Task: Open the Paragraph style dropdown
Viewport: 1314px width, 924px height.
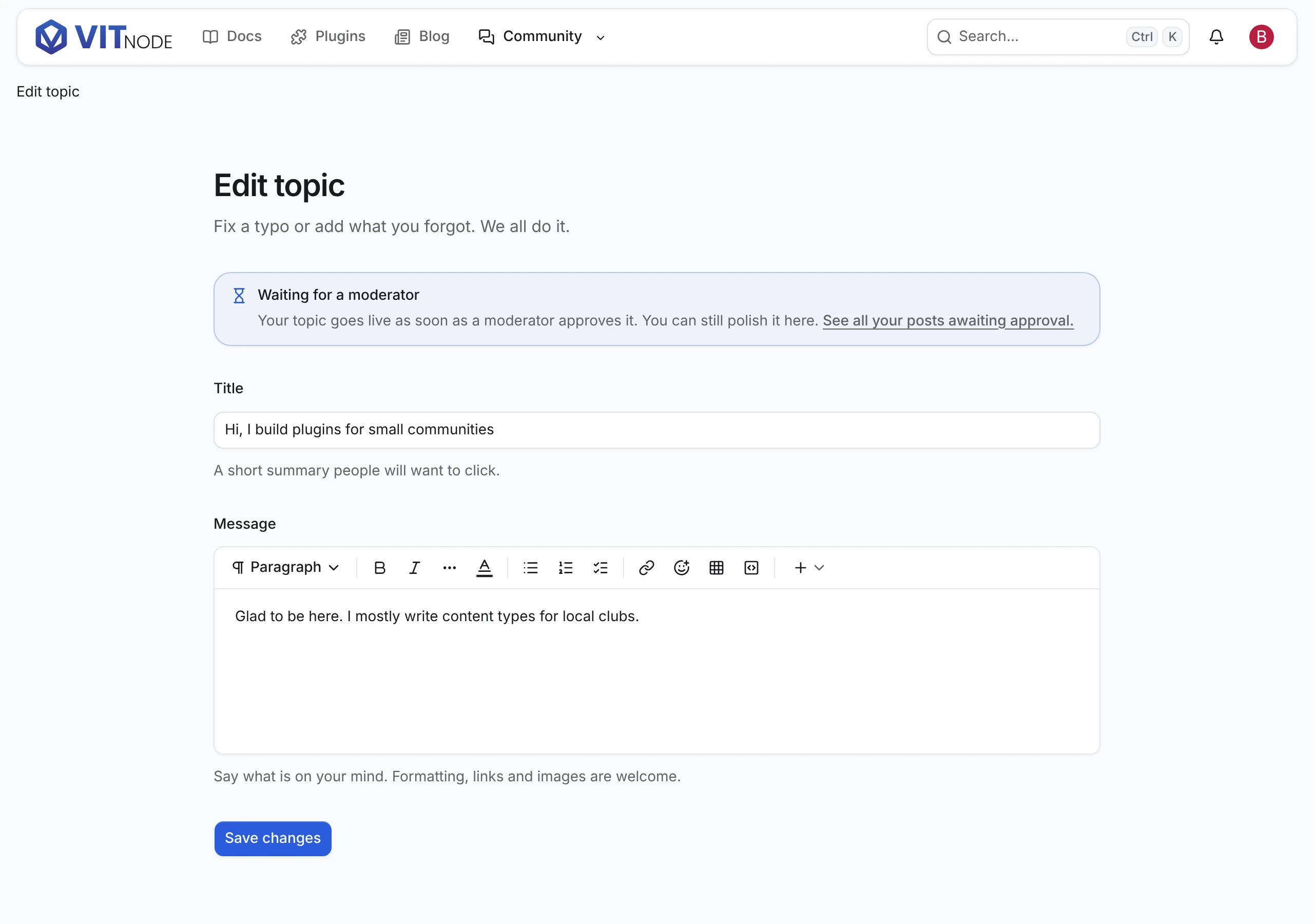Action: 285,567
